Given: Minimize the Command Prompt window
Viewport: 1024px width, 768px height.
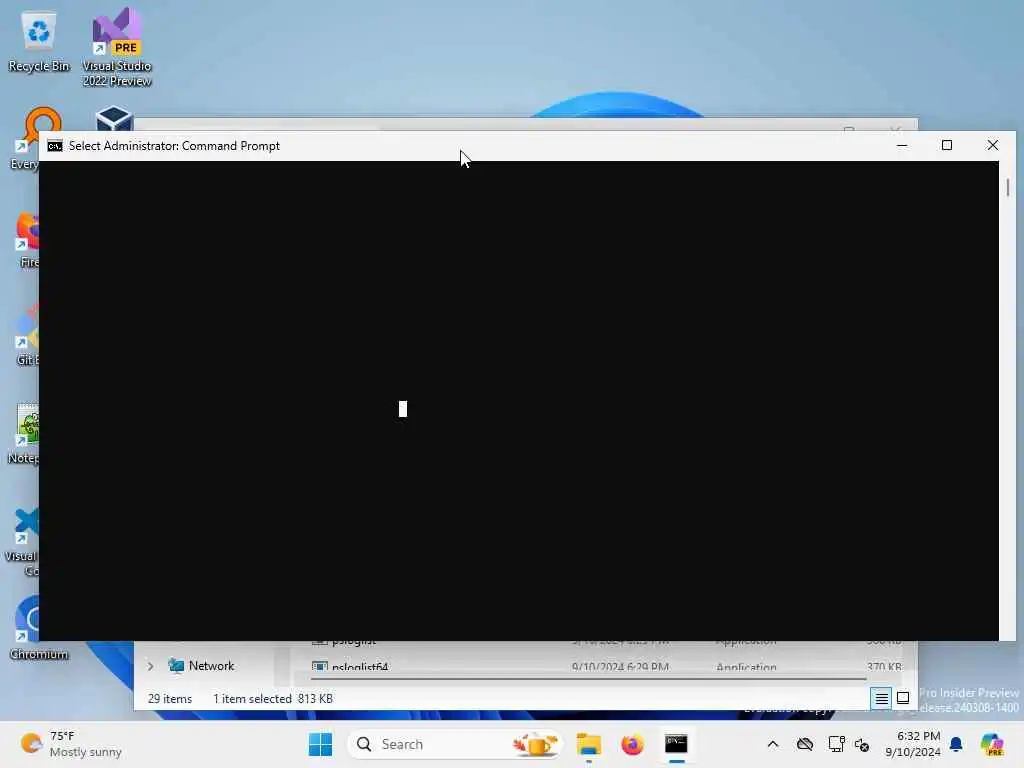Looking at the screenshot, I should pos(902,145).
